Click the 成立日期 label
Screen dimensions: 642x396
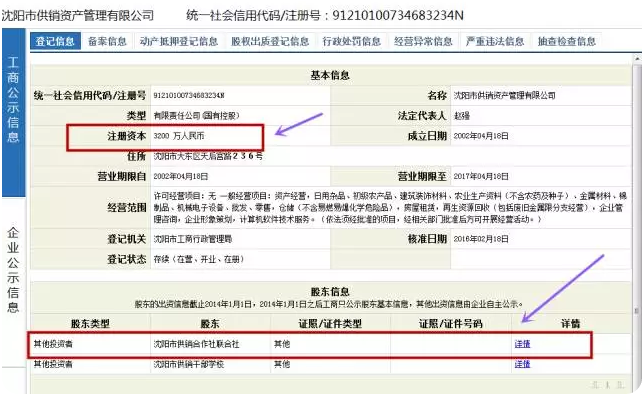(427, 136)
